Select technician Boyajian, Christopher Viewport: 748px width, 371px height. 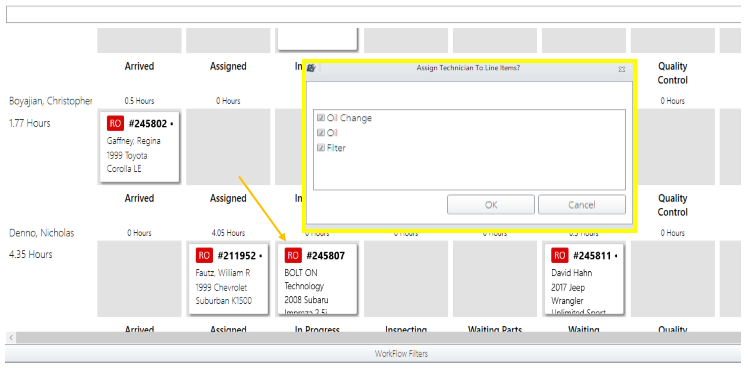tap(51, 101)
